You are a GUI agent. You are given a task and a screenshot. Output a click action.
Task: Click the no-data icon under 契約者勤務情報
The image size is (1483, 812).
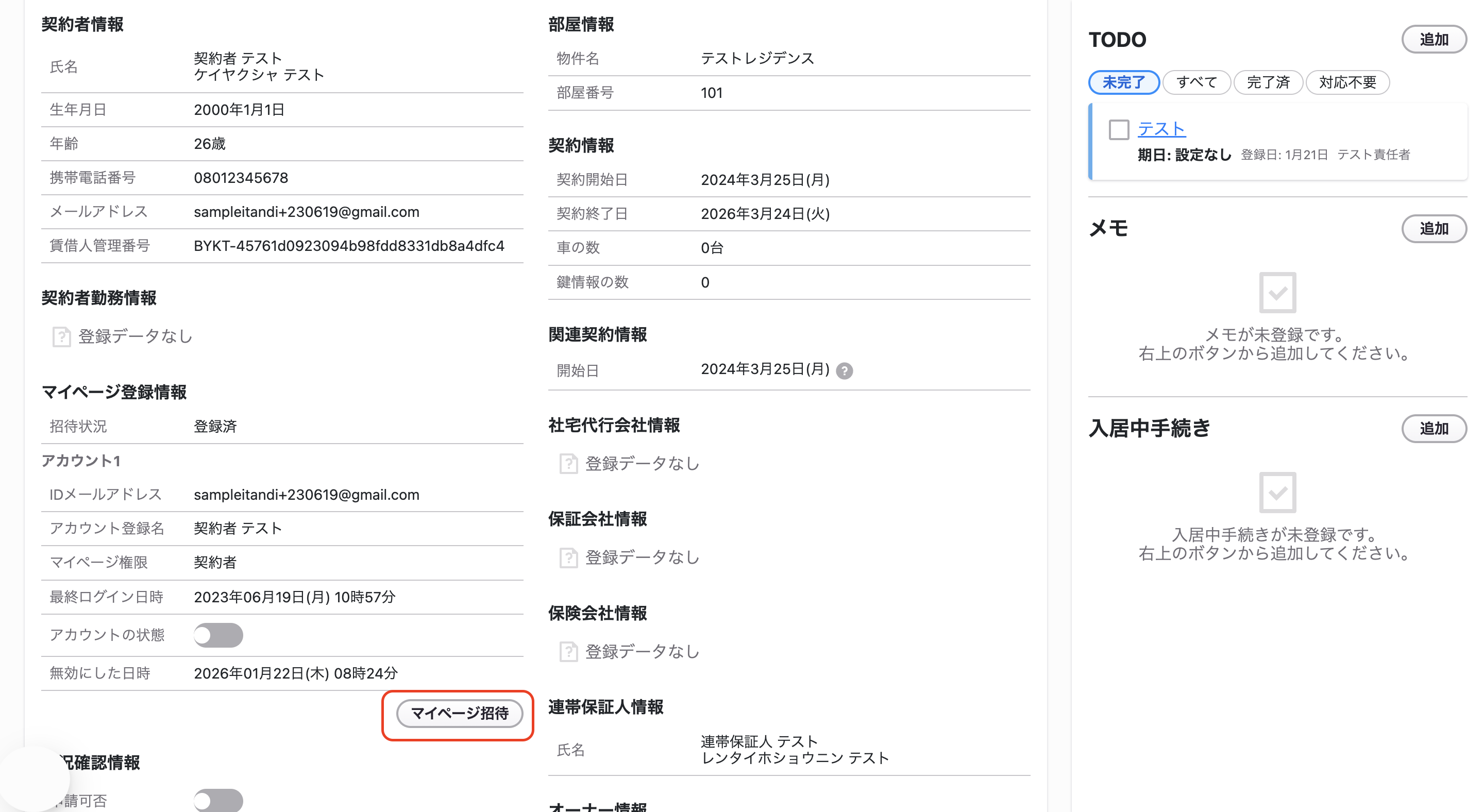tap(62, 336)
